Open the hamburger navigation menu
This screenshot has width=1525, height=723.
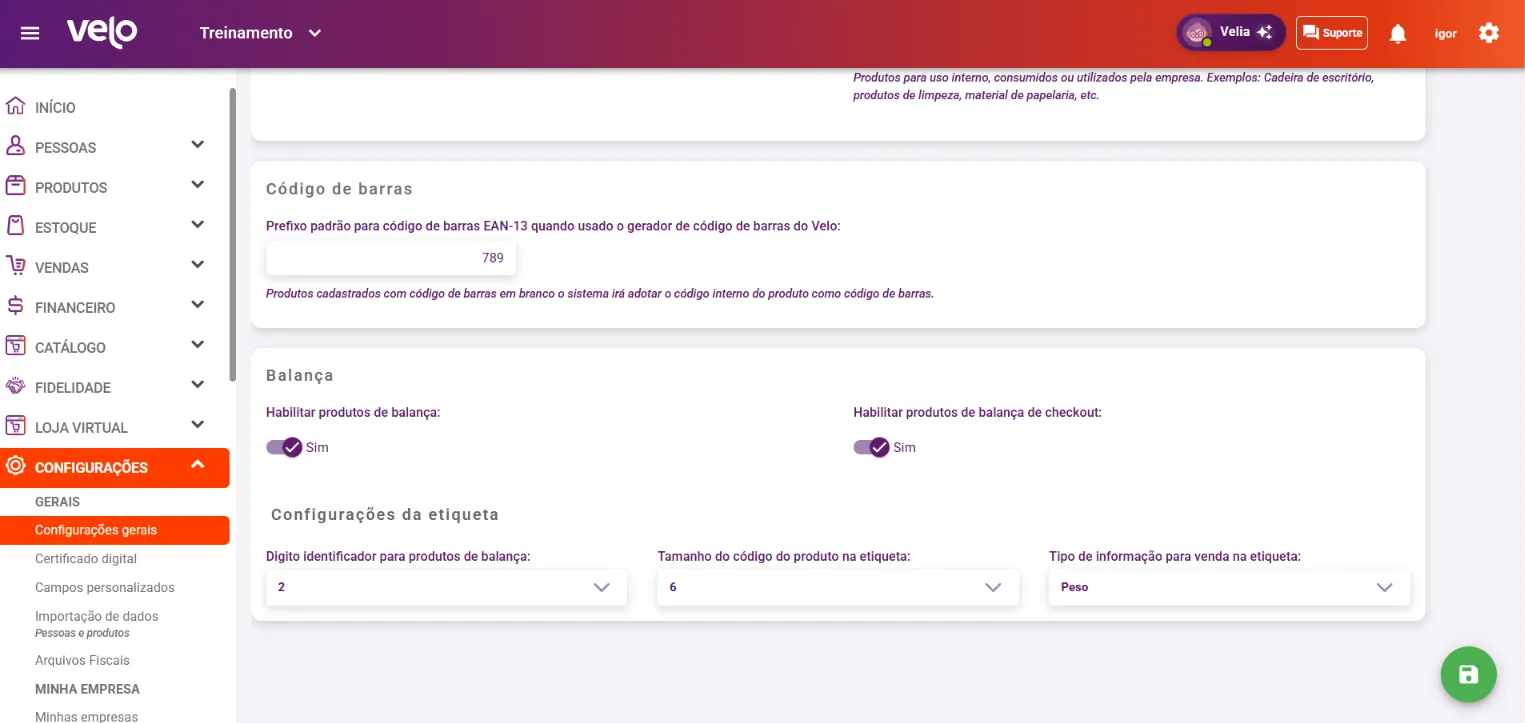pyautogui.click(x=30, y=33)
